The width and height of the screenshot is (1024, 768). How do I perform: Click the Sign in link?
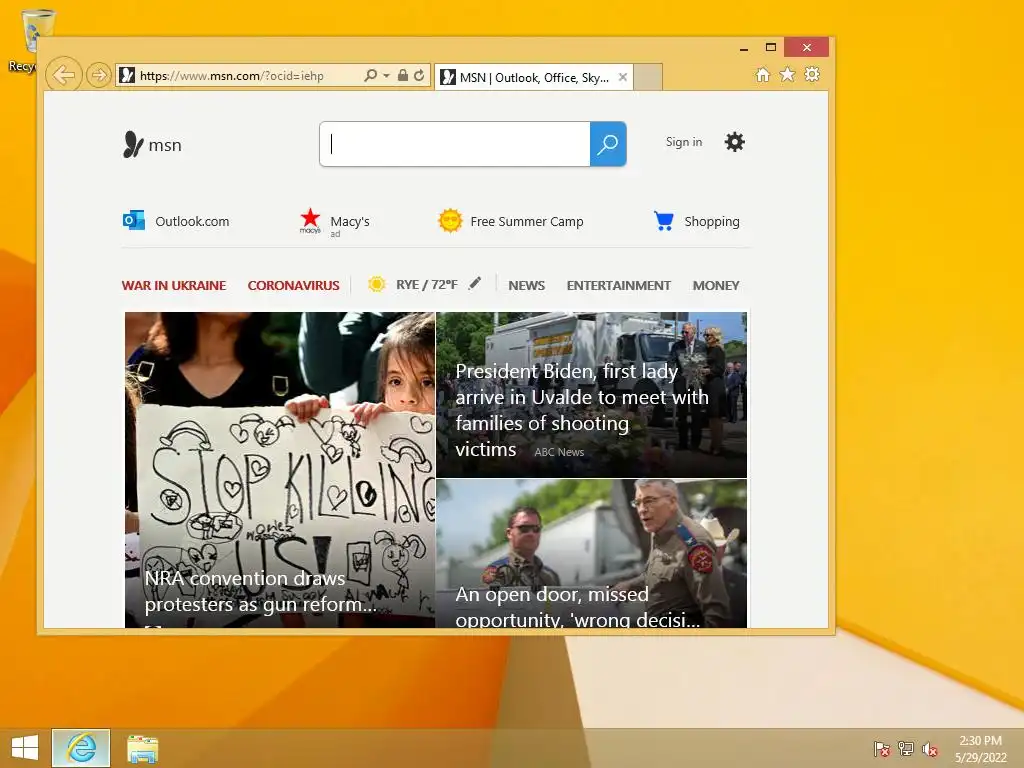point(684,142)
